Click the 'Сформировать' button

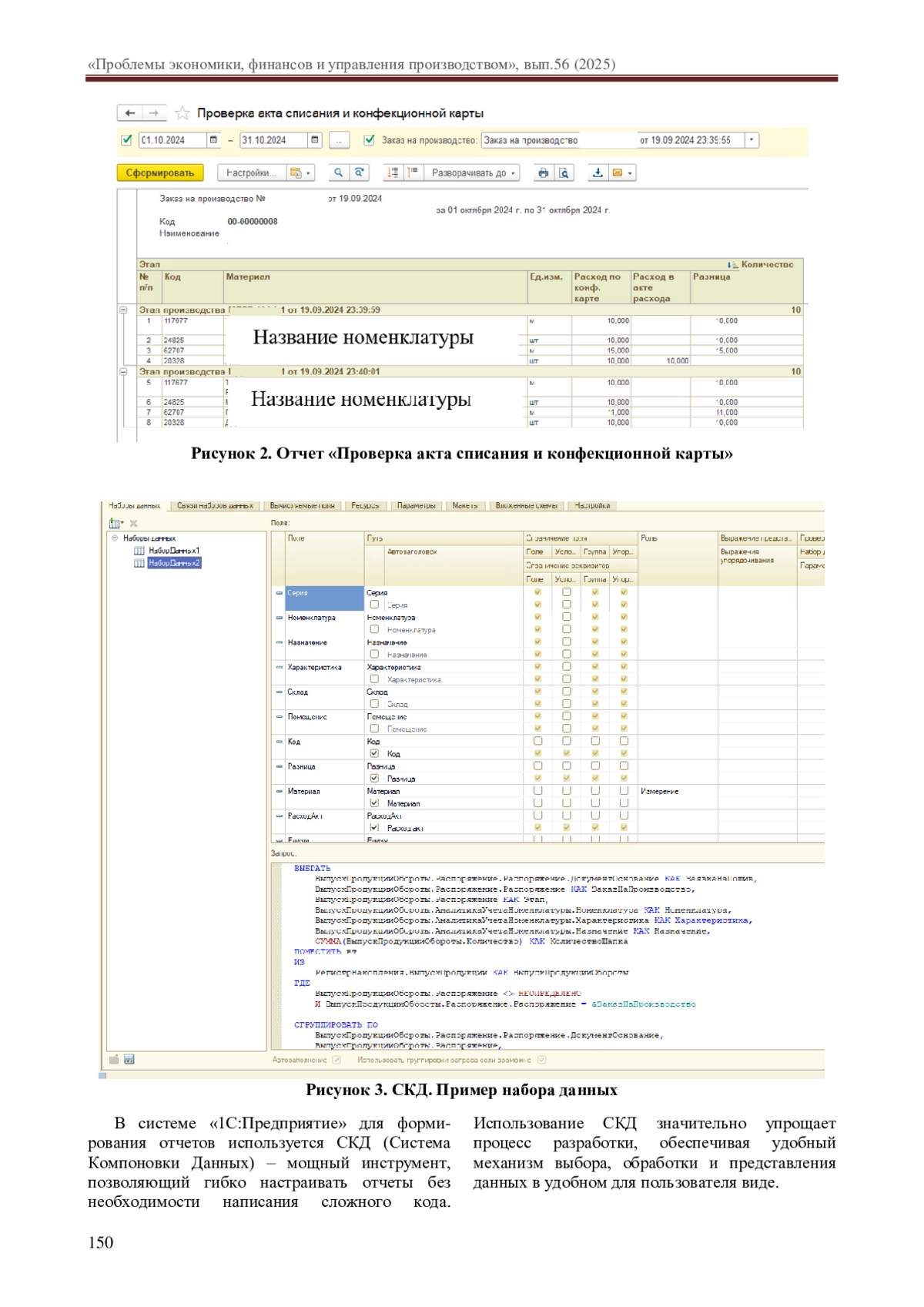pos(160,173)
